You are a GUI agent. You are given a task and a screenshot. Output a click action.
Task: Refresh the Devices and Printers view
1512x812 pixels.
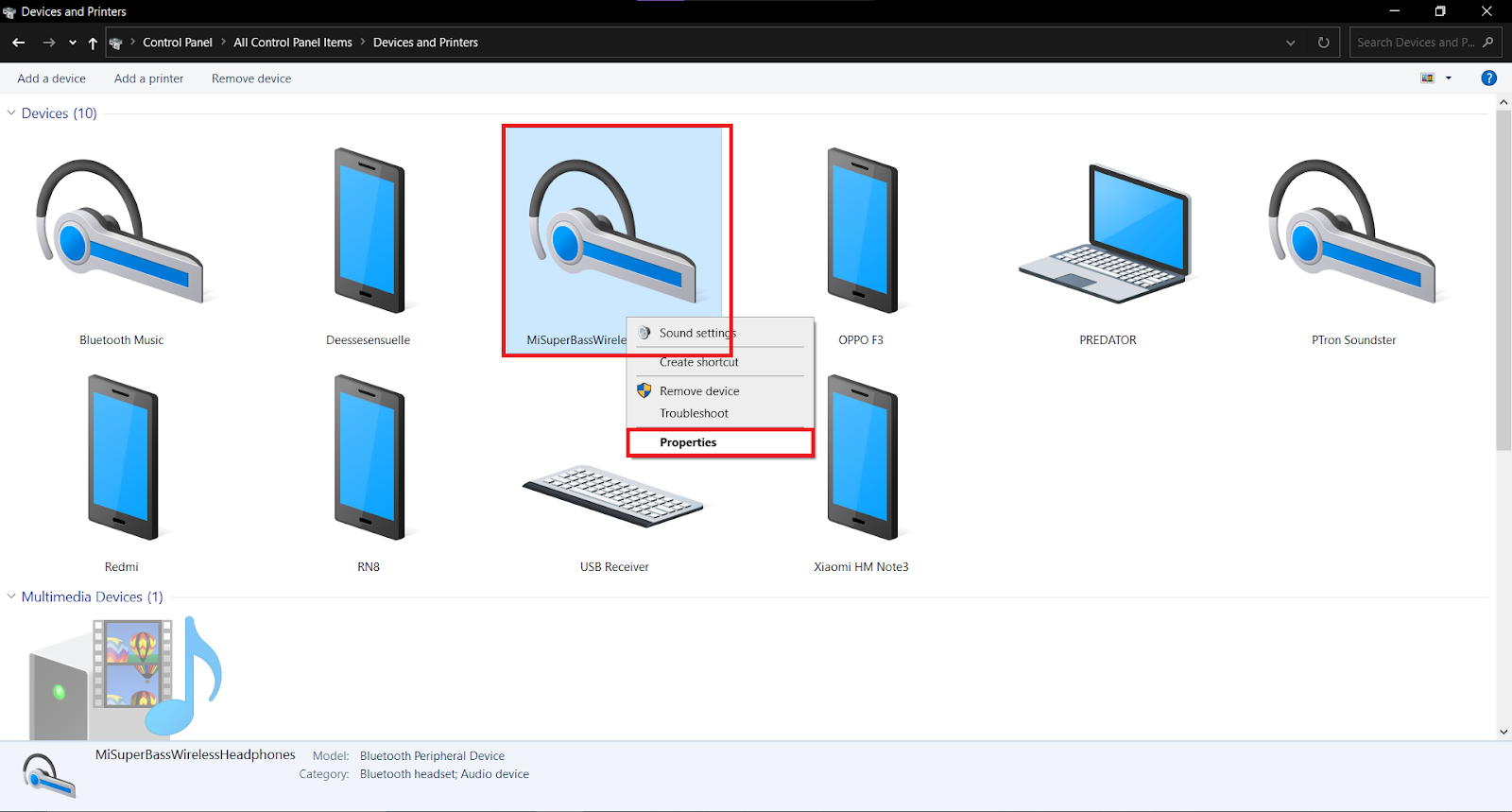(x=1323, y=43)
